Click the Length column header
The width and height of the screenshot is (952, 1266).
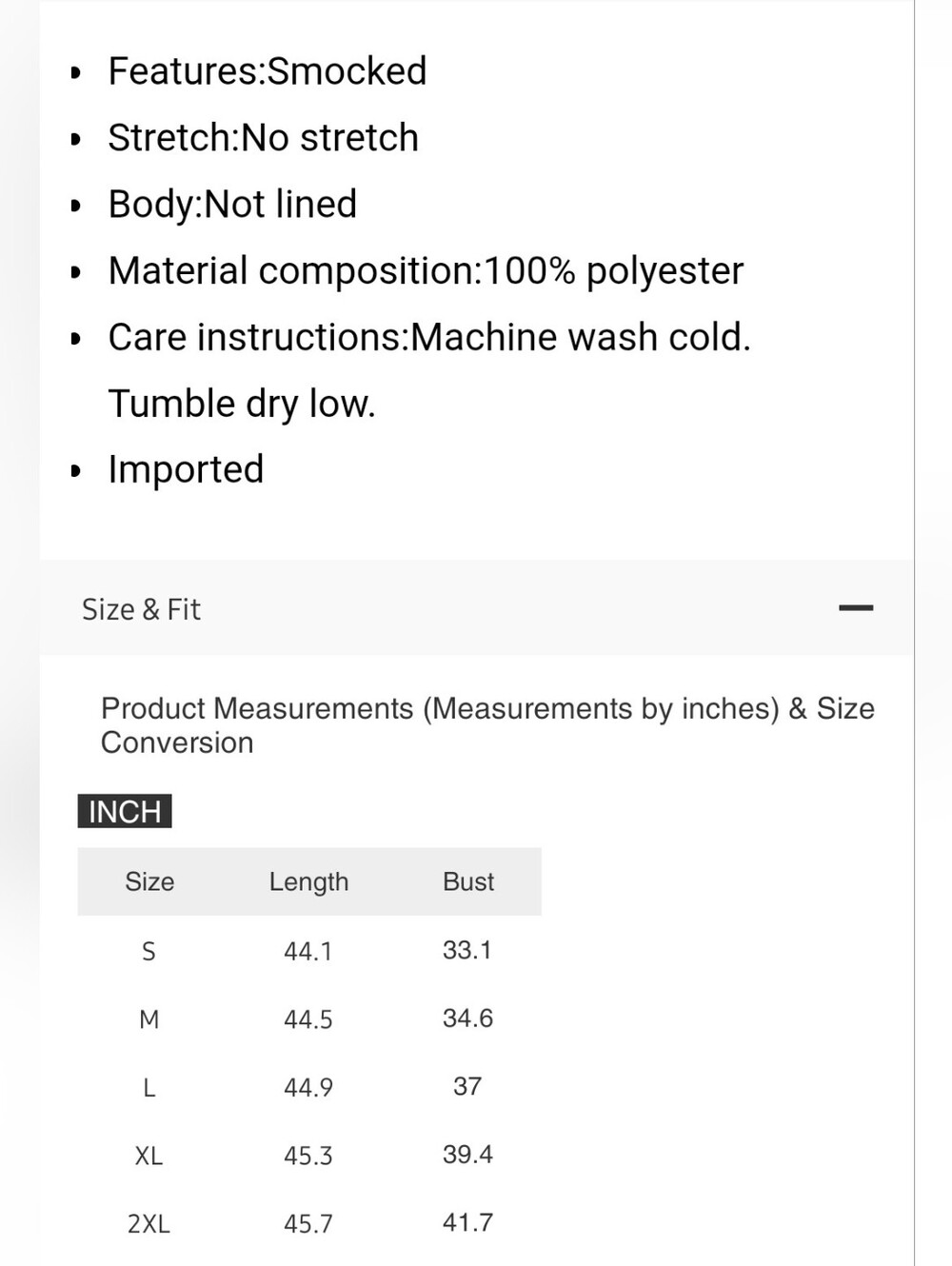[x=308, y=882]
